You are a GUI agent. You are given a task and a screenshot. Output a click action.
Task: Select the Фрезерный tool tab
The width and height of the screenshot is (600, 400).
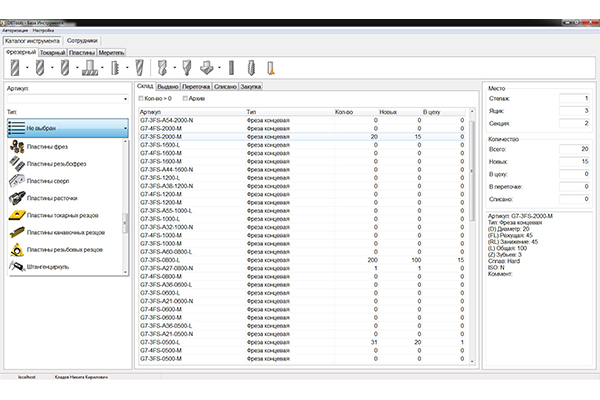point(21,52)
